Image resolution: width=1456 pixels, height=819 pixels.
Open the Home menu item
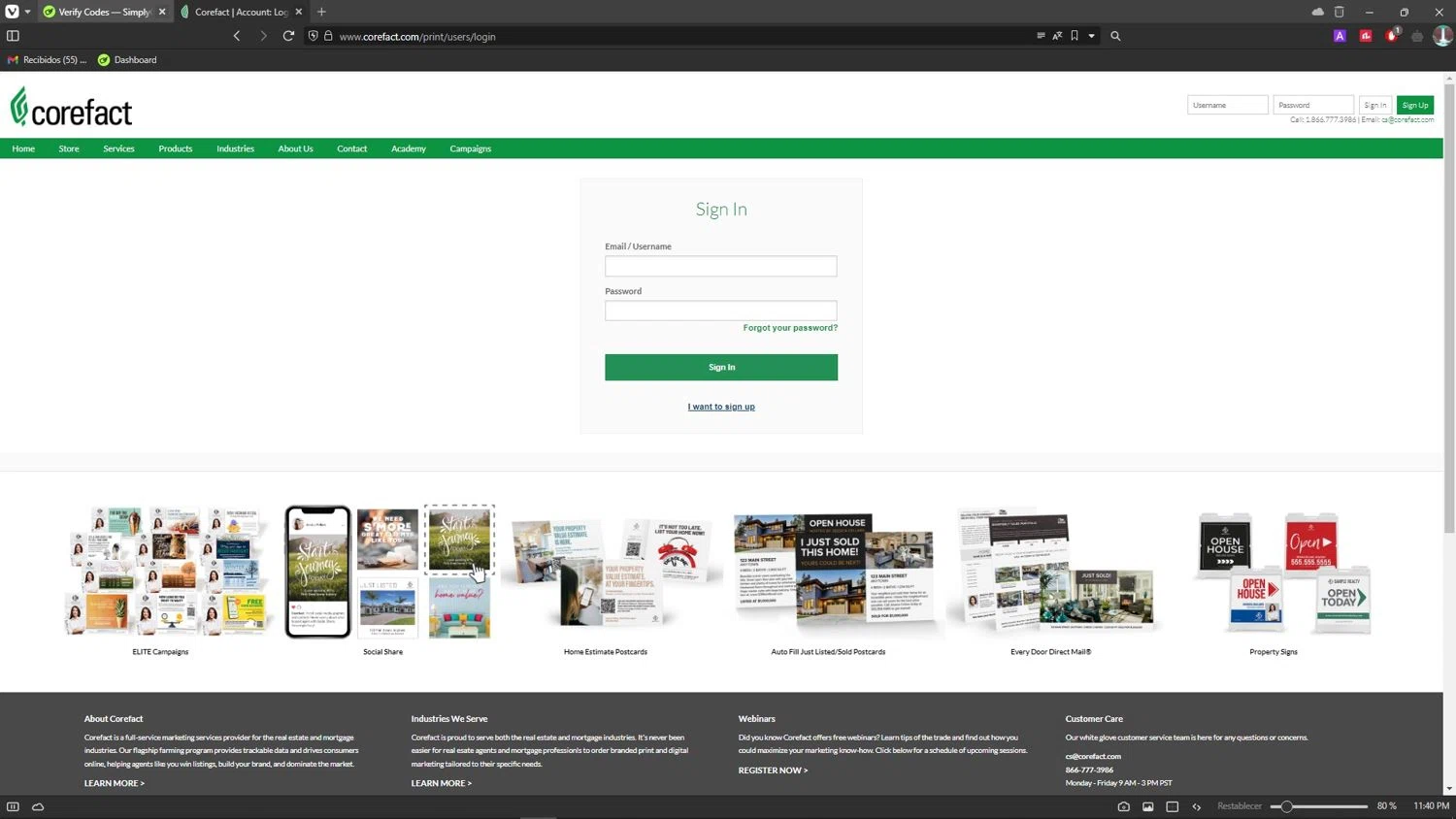(23, 148)
